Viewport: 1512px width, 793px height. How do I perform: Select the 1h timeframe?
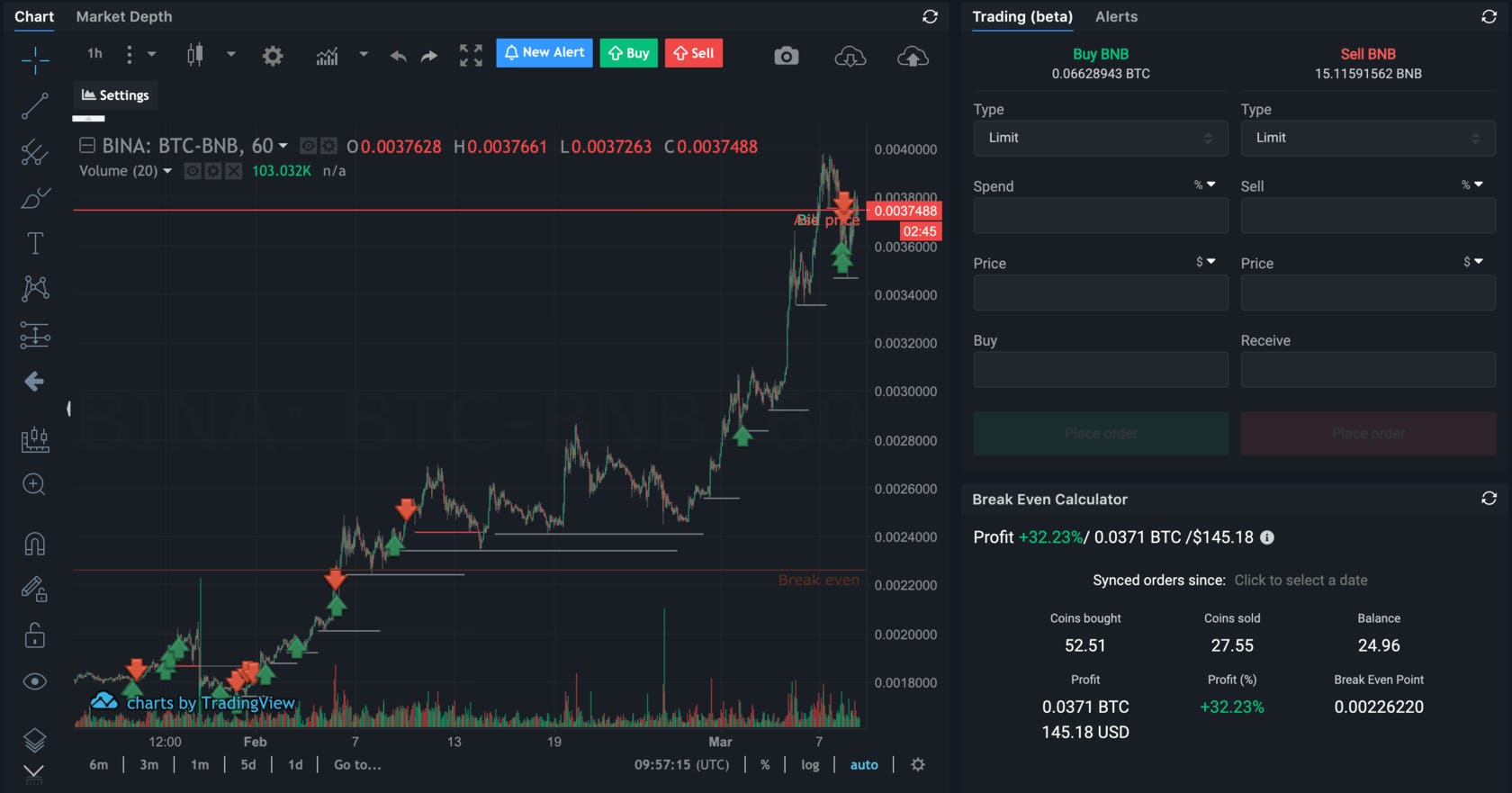tap(94, 54)
